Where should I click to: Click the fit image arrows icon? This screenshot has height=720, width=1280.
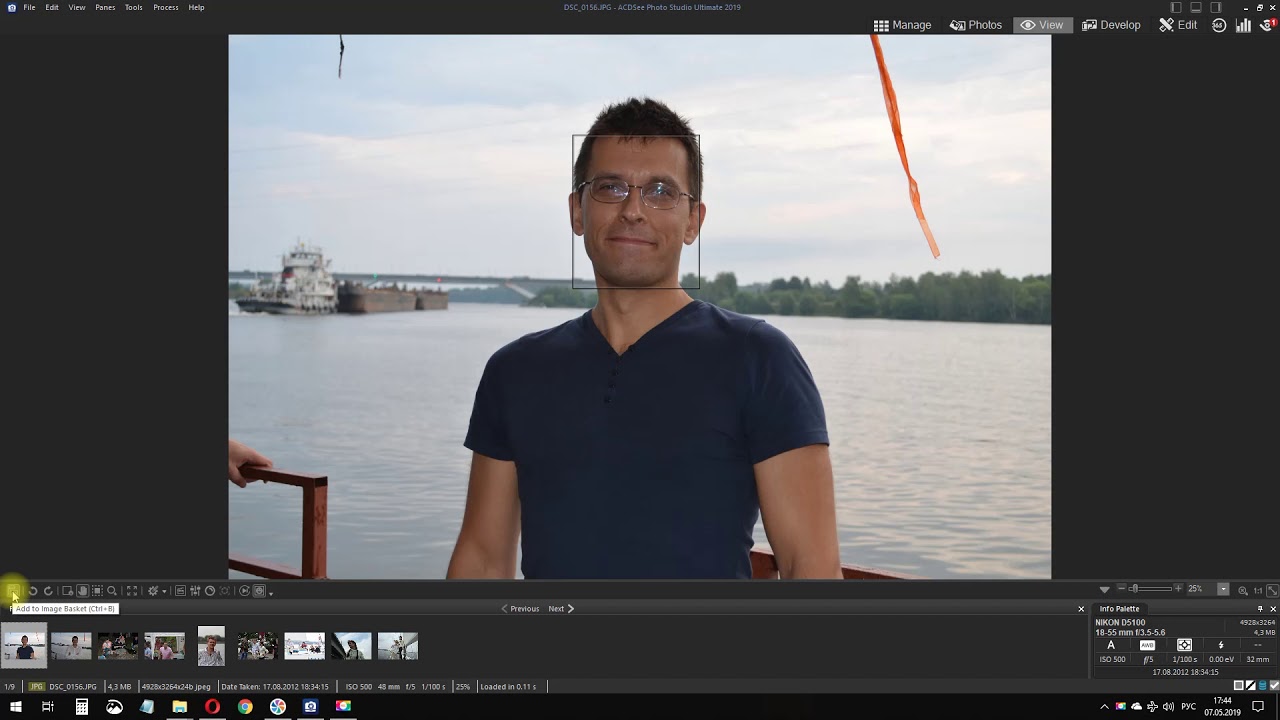(1272, 591)
